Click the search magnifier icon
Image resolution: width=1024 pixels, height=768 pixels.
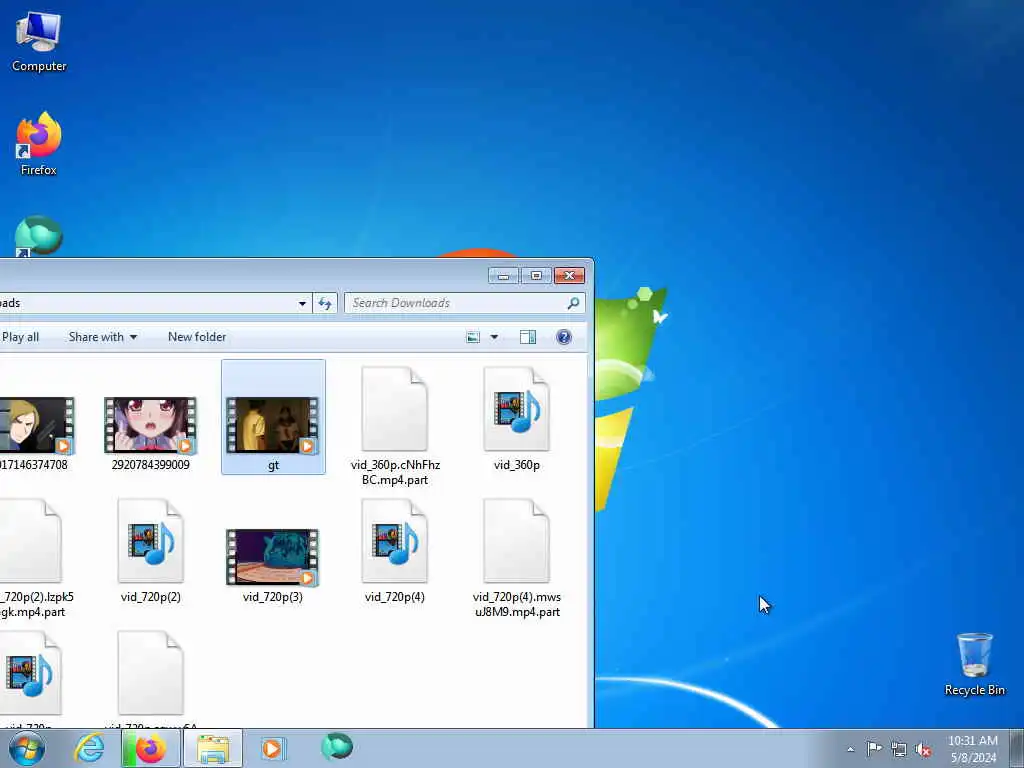(573, 303)
